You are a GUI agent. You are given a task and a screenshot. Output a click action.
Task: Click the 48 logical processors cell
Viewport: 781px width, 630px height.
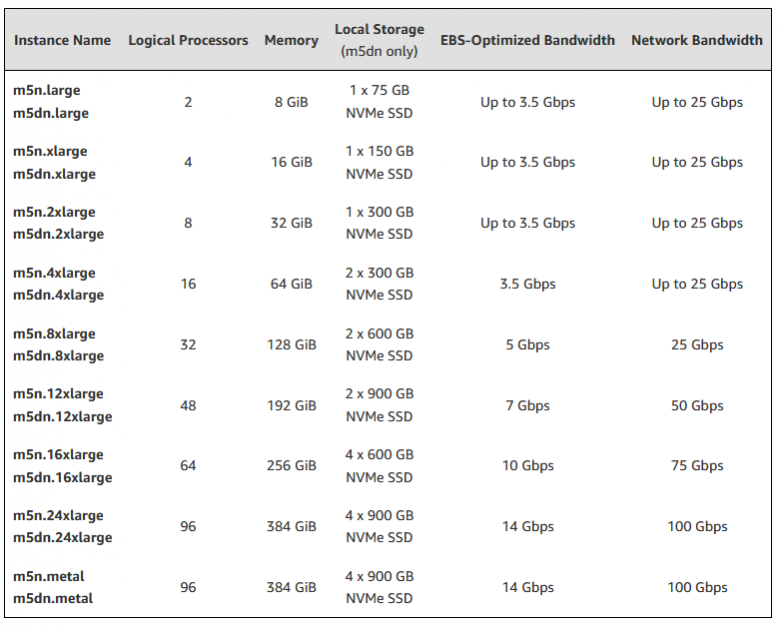point(188,405)
